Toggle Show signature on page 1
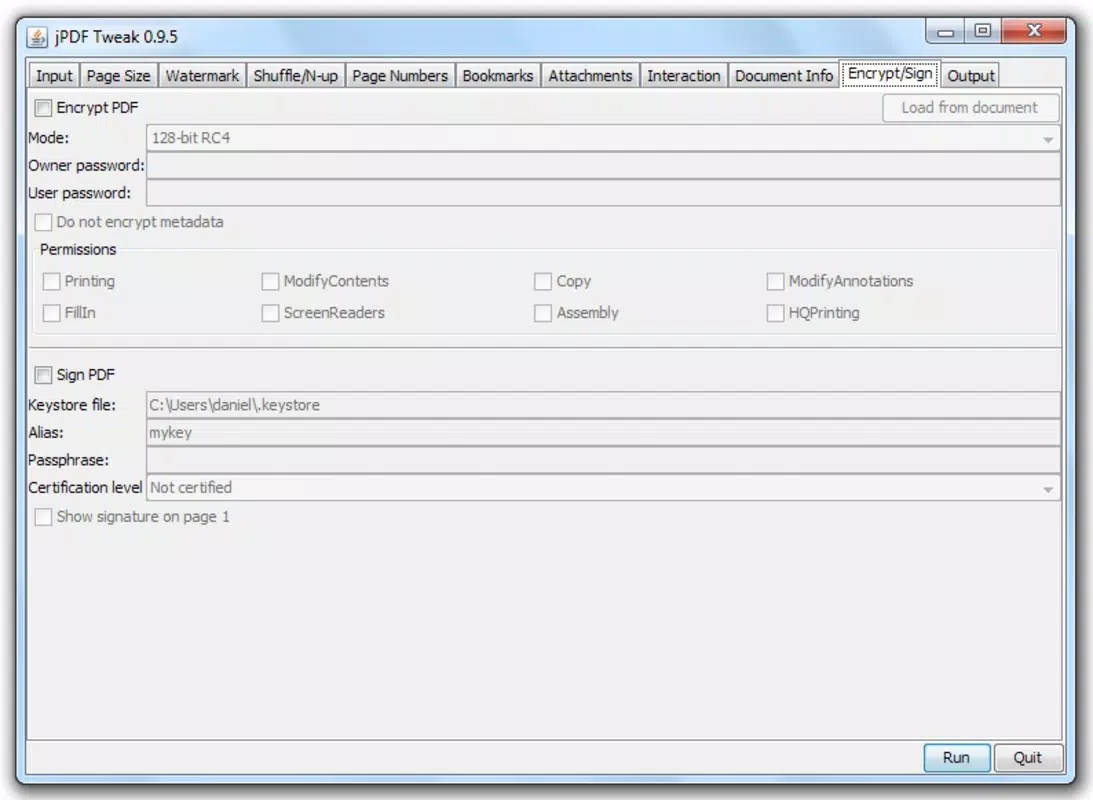 click(43, 517)
